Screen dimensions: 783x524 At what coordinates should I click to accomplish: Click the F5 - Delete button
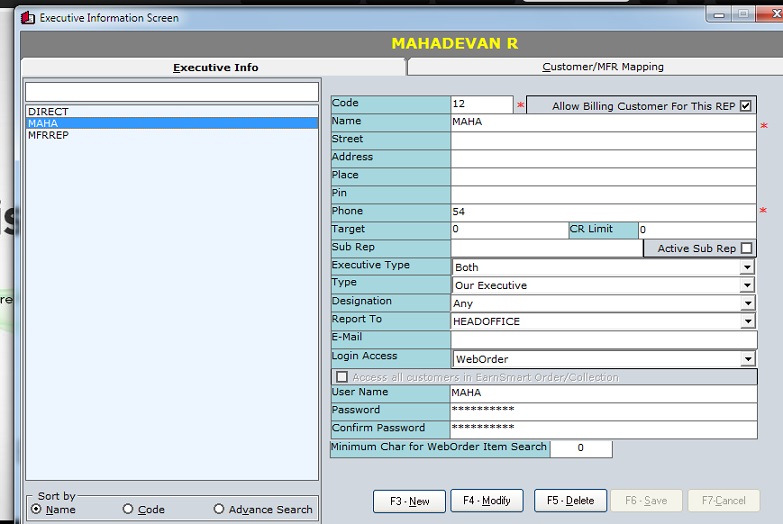570,501
